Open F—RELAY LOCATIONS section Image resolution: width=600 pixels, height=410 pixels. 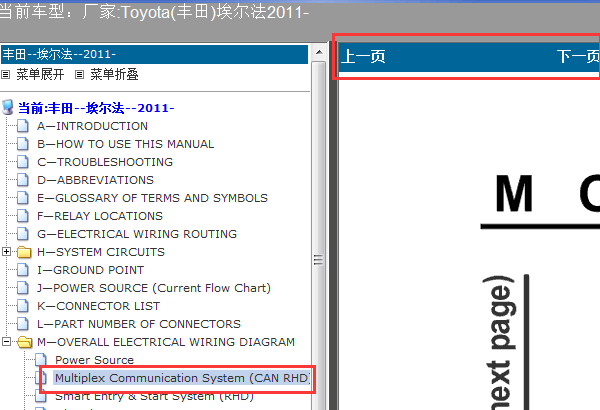tap(100, 216)
